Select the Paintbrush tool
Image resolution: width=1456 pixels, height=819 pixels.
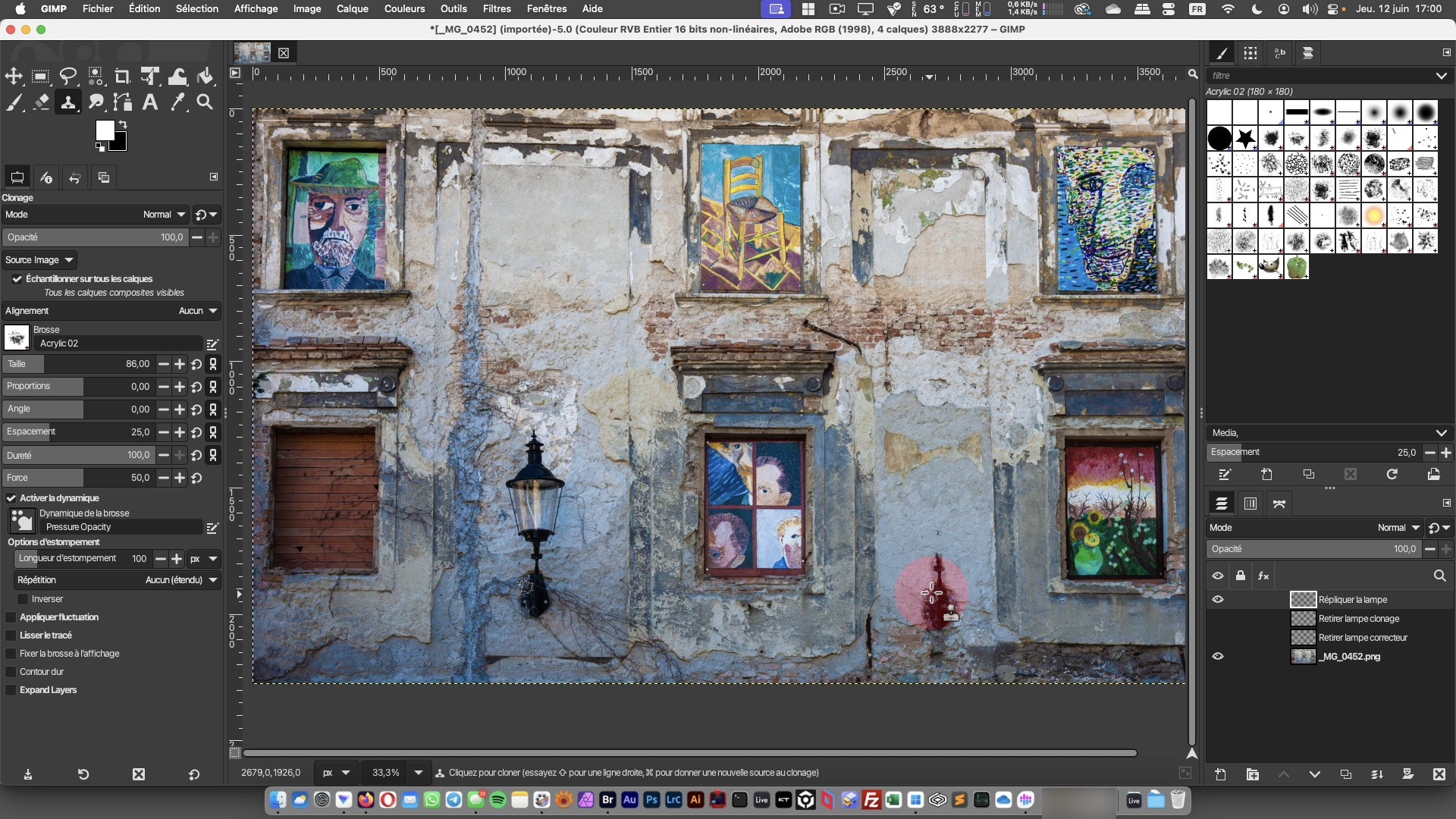coord(14,102)
